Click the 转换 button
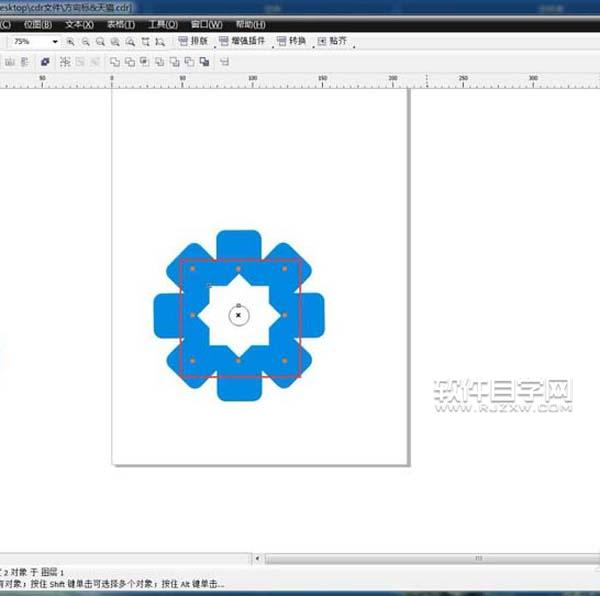The height and width of the screenshot is (596, 600). point(291,42)
